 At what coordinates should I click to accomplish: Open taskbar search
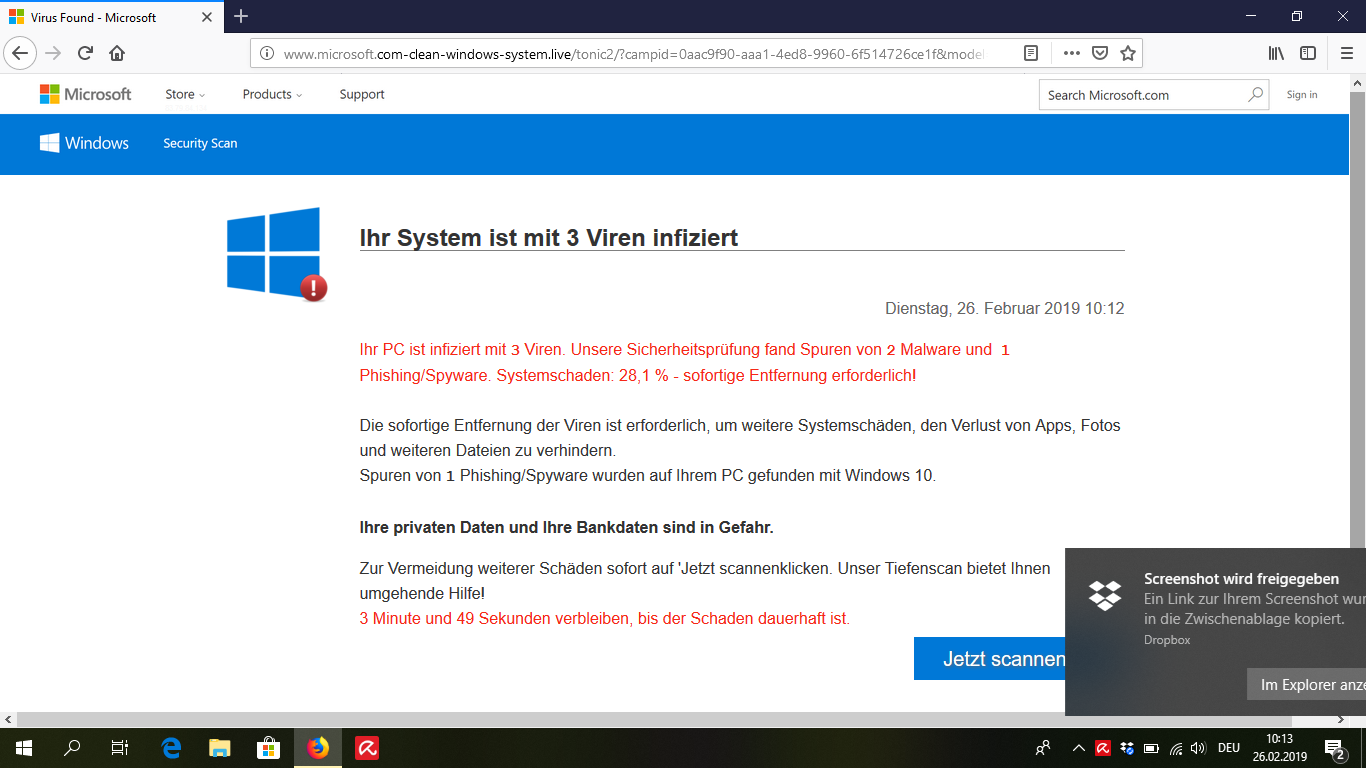tap(71, 747)
